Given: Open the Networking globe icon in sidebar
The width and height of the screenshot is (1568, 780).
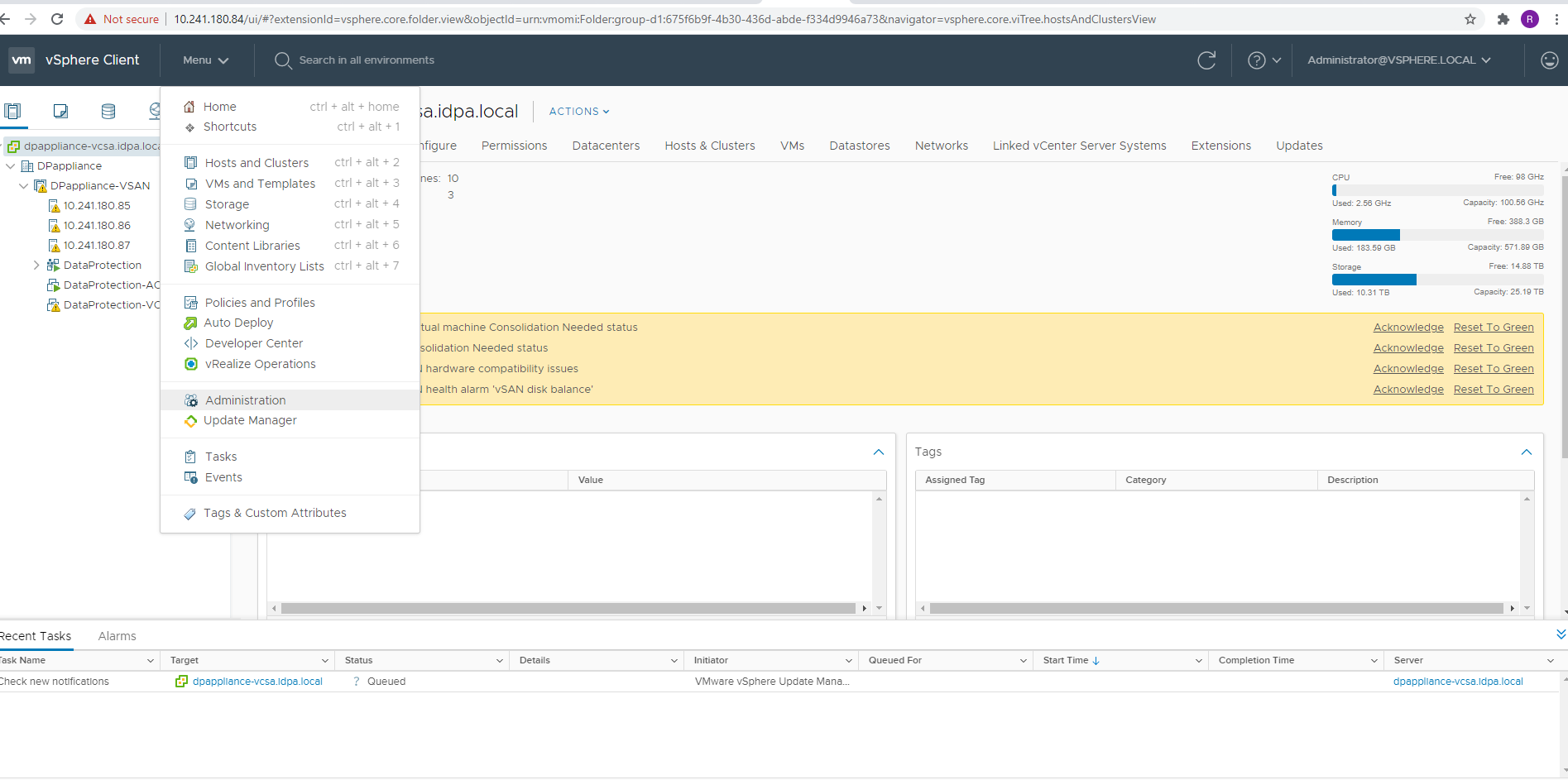Looking at the screenshot, I should coord(154,110).
